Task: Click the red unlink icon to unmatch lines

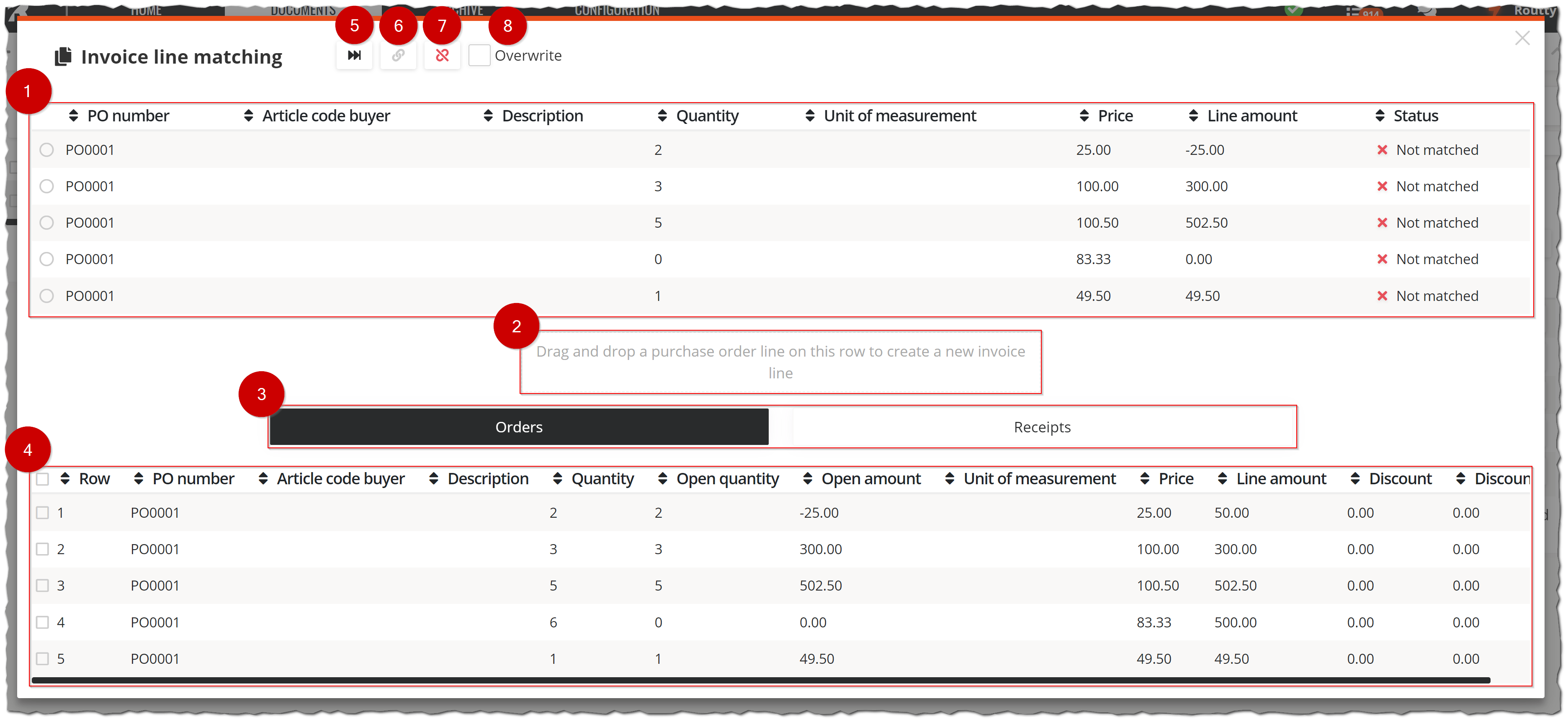Action: click(x=442, y=55)
